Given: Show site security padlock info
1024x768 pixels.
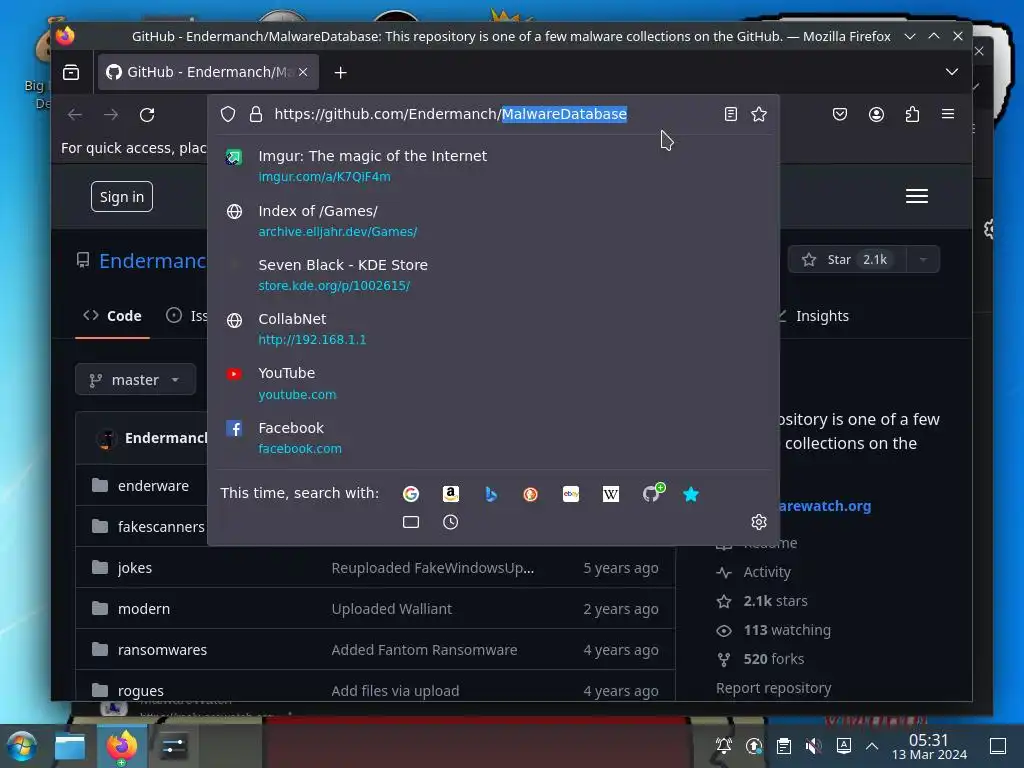Looking at the screenshot, I should [x=256, y=114].
